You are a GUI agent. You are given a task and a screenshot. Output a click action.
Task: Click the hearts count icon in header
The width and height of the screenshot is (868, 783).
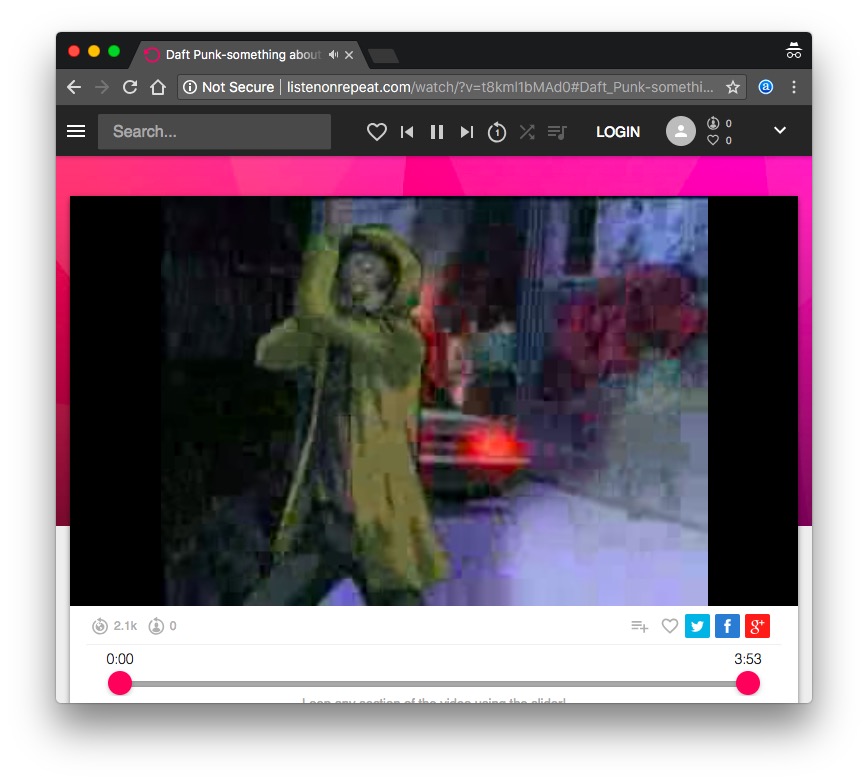click(x=713, y=140)
